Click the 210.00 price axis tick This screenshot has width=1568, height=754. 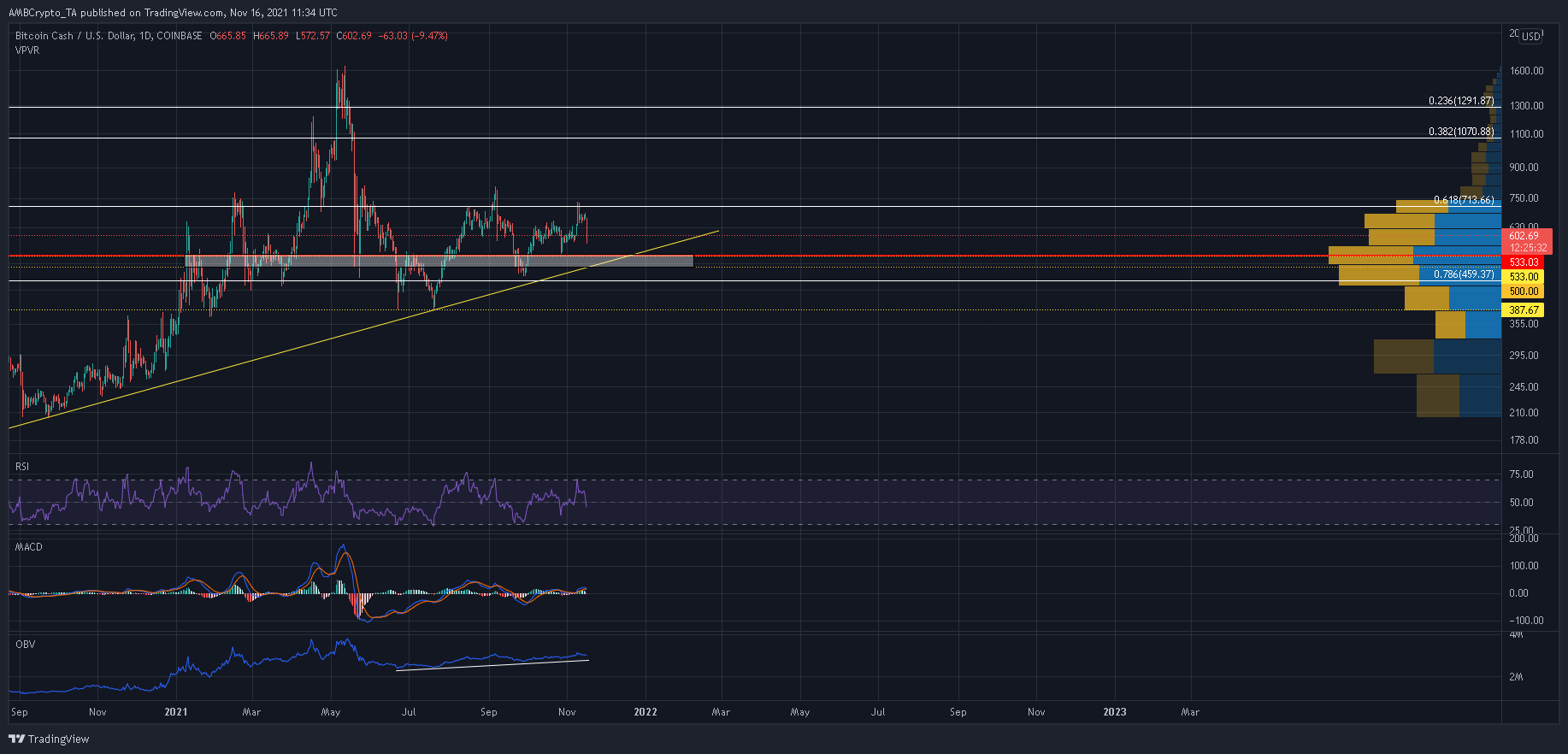1524,413
